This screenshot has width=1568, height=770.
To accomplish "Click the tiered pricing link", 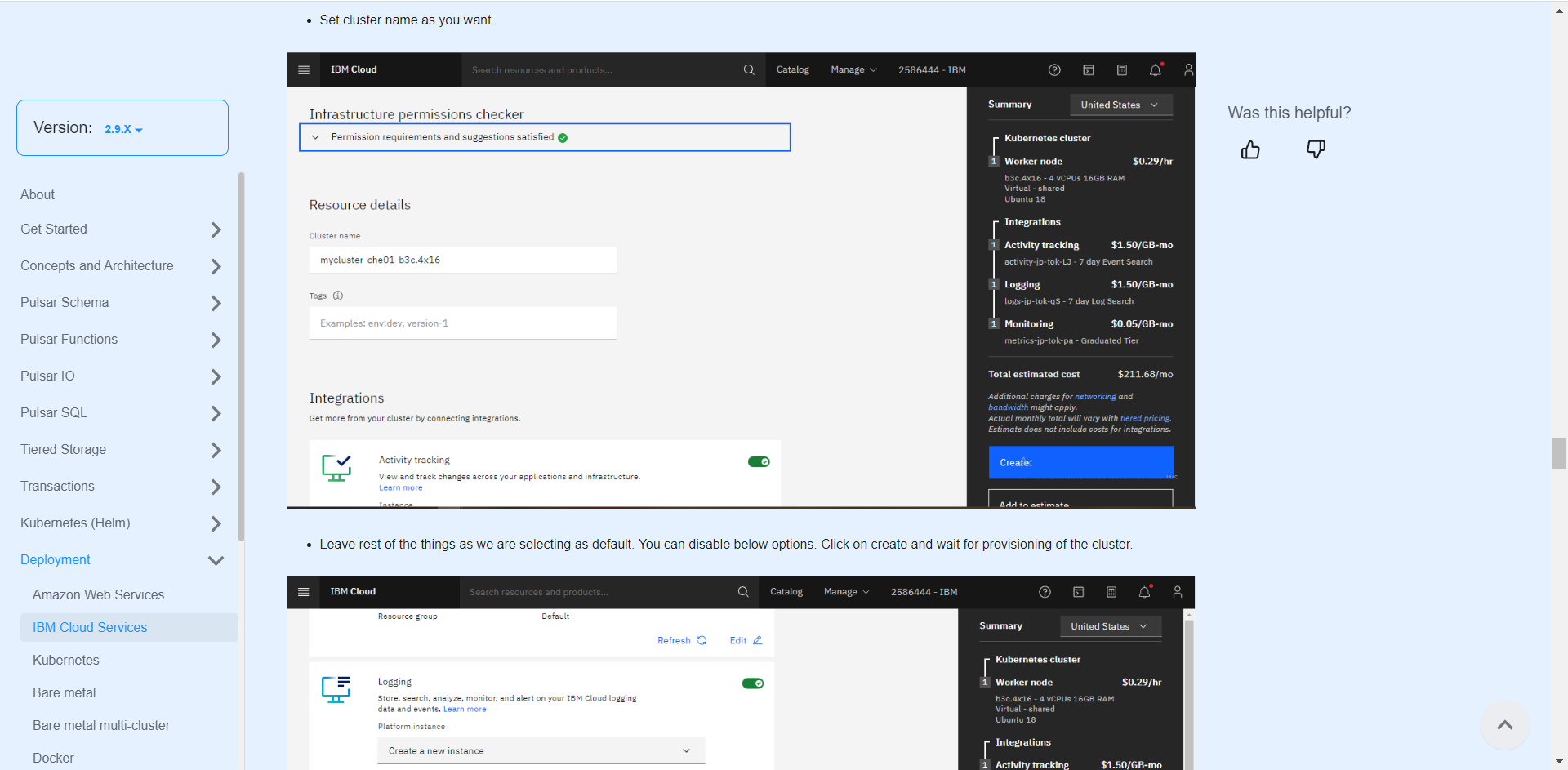I will (1145, 418).
